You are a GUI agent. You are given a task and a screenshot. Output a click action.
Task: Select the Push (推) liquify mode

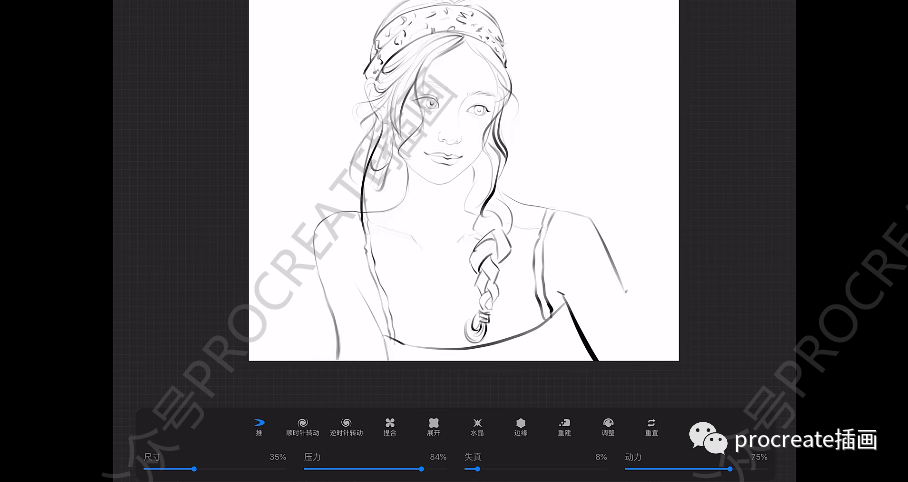259,424
